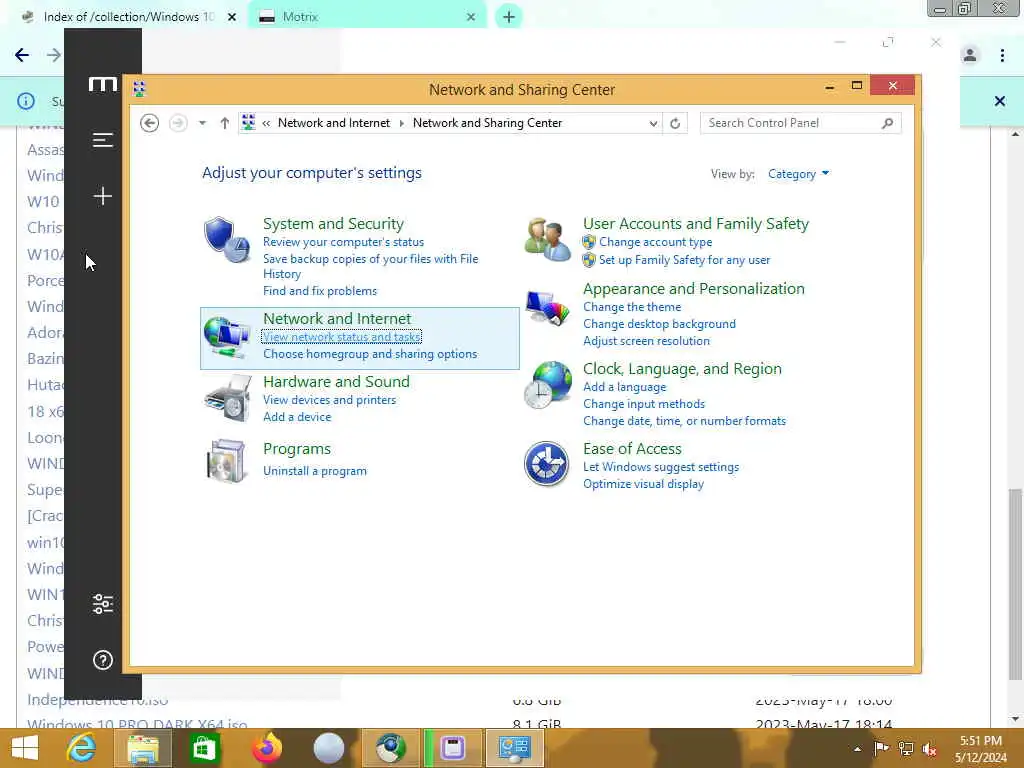Click the breadcrumb overflow chevrons
Viewport: 1024px width, 768px height.
pos(266,123)
